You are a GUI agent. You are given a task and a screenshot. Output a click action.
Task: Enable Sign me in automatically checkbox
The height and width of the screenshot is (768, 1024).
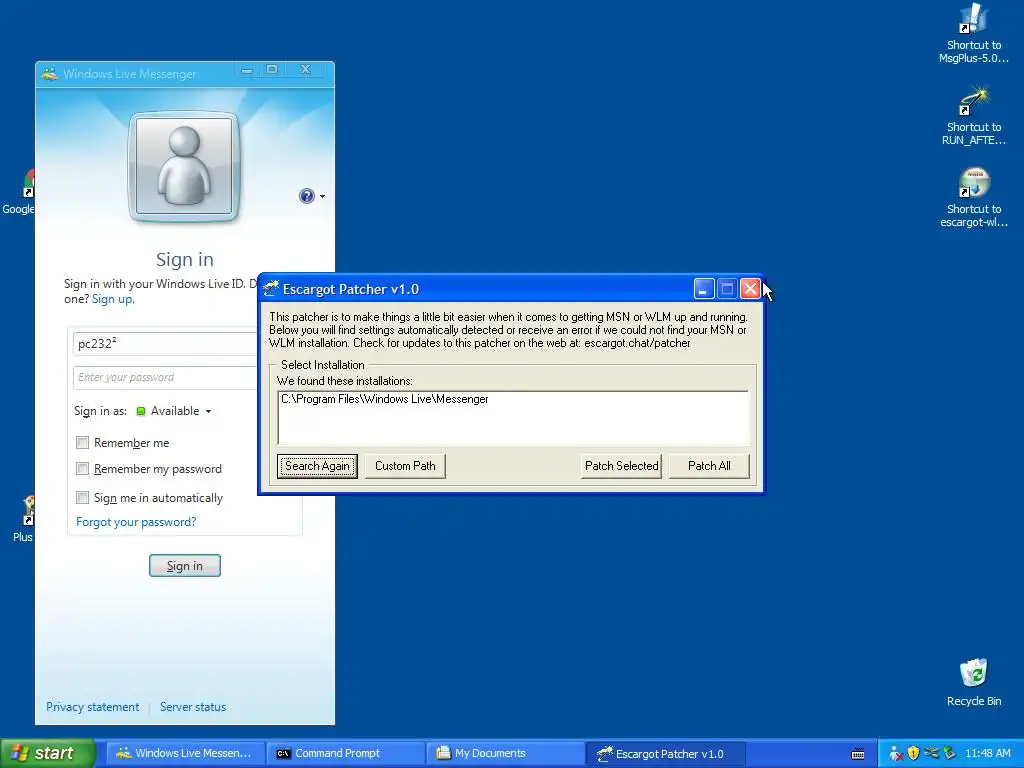coord(82,498)
